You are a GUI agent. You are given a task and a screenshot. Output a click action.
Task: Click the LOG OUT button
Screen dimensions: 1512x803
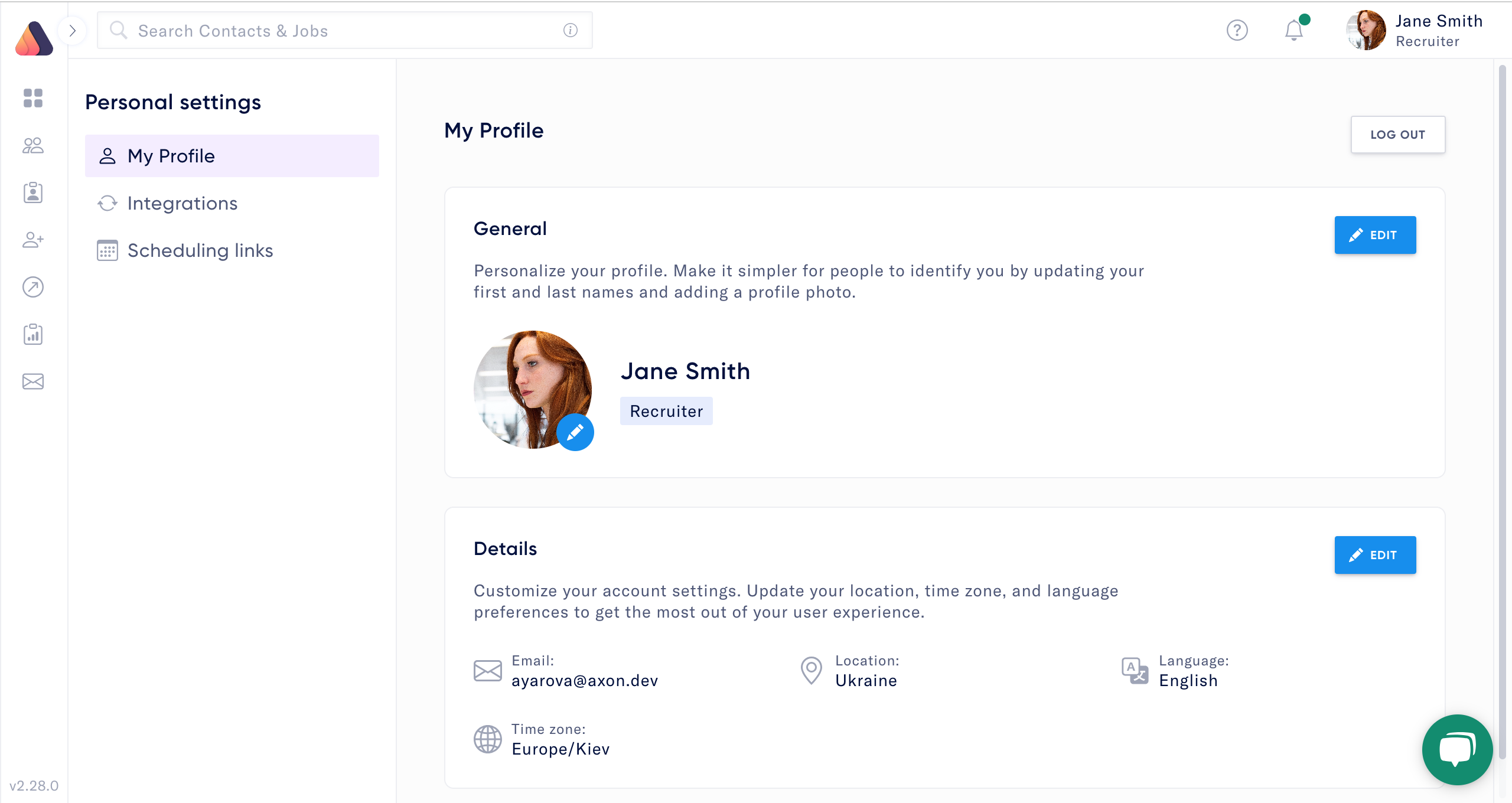[1397, 135]
